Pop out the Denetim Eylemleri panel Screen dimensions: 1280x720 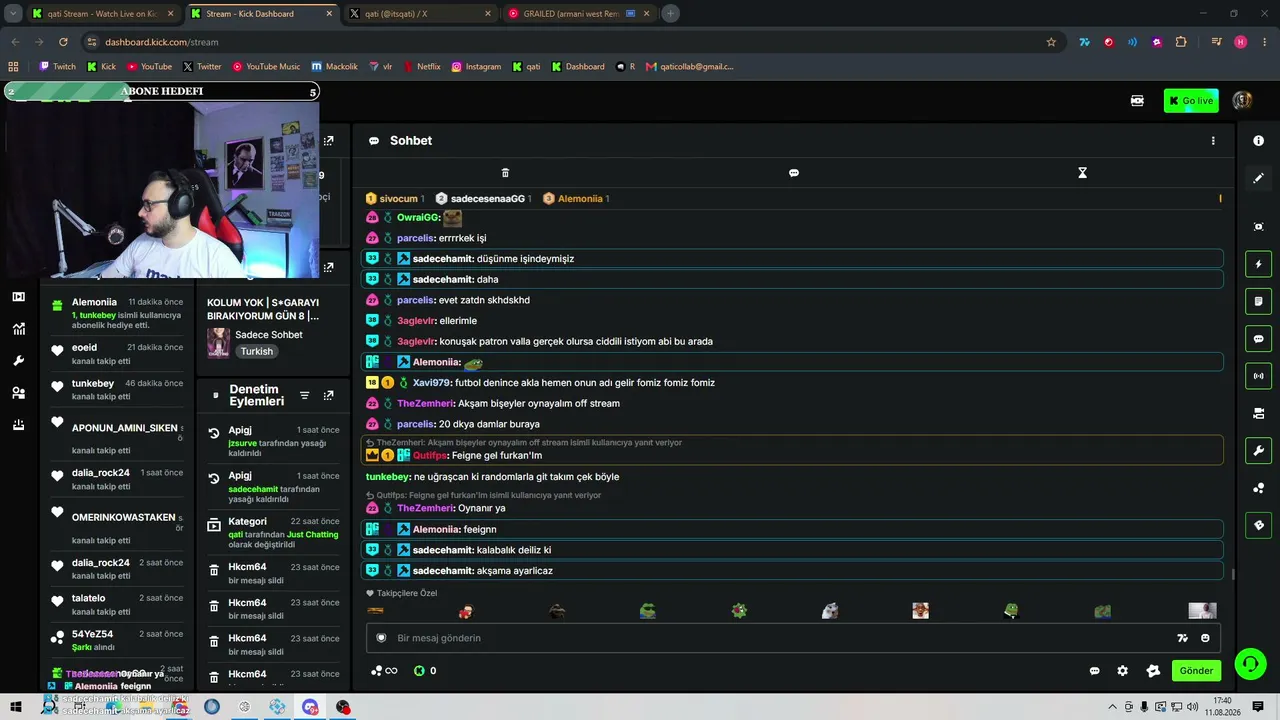(328, 396)
